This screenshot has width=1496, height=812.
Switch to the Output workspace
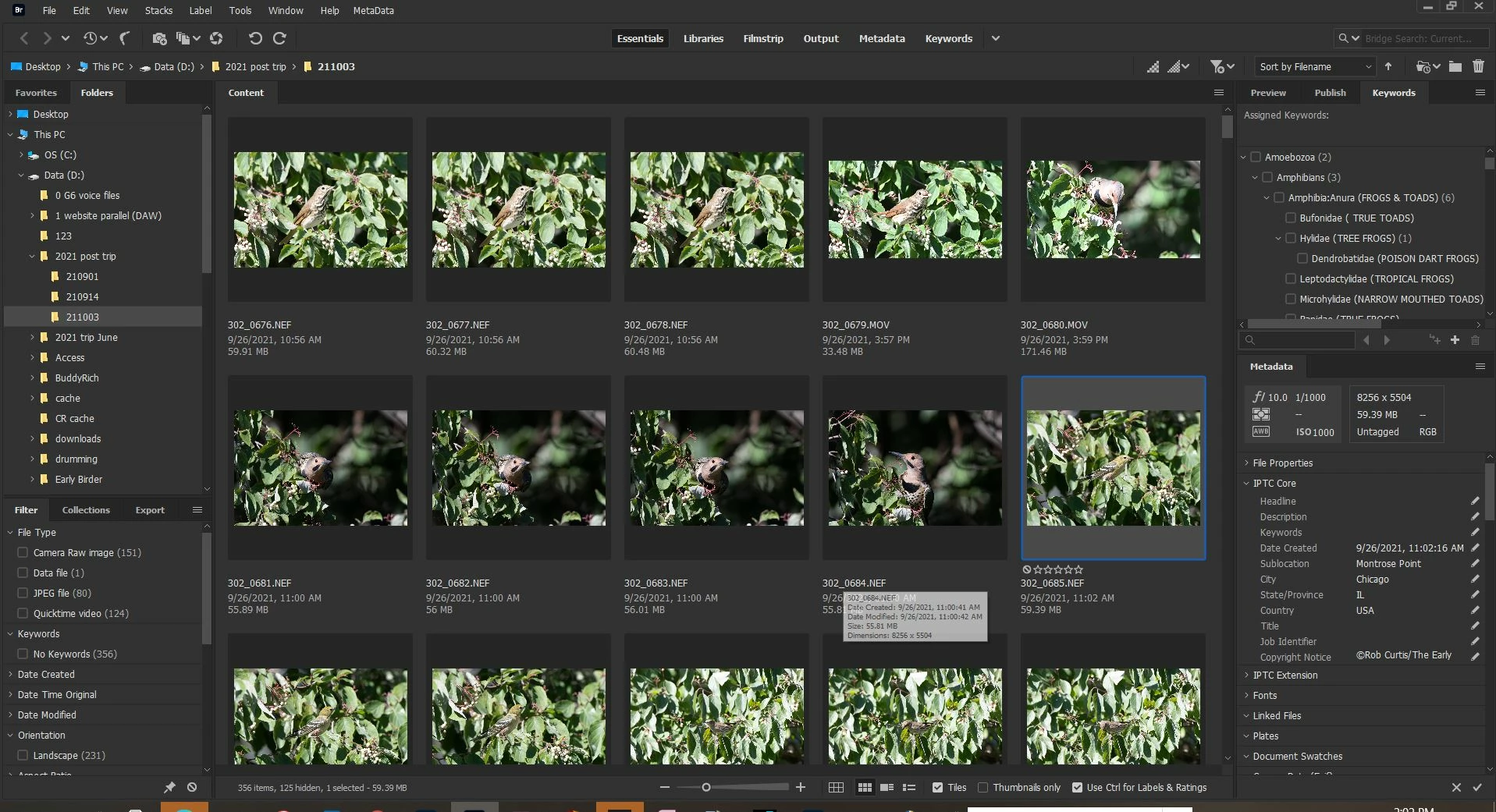(821, 38)
